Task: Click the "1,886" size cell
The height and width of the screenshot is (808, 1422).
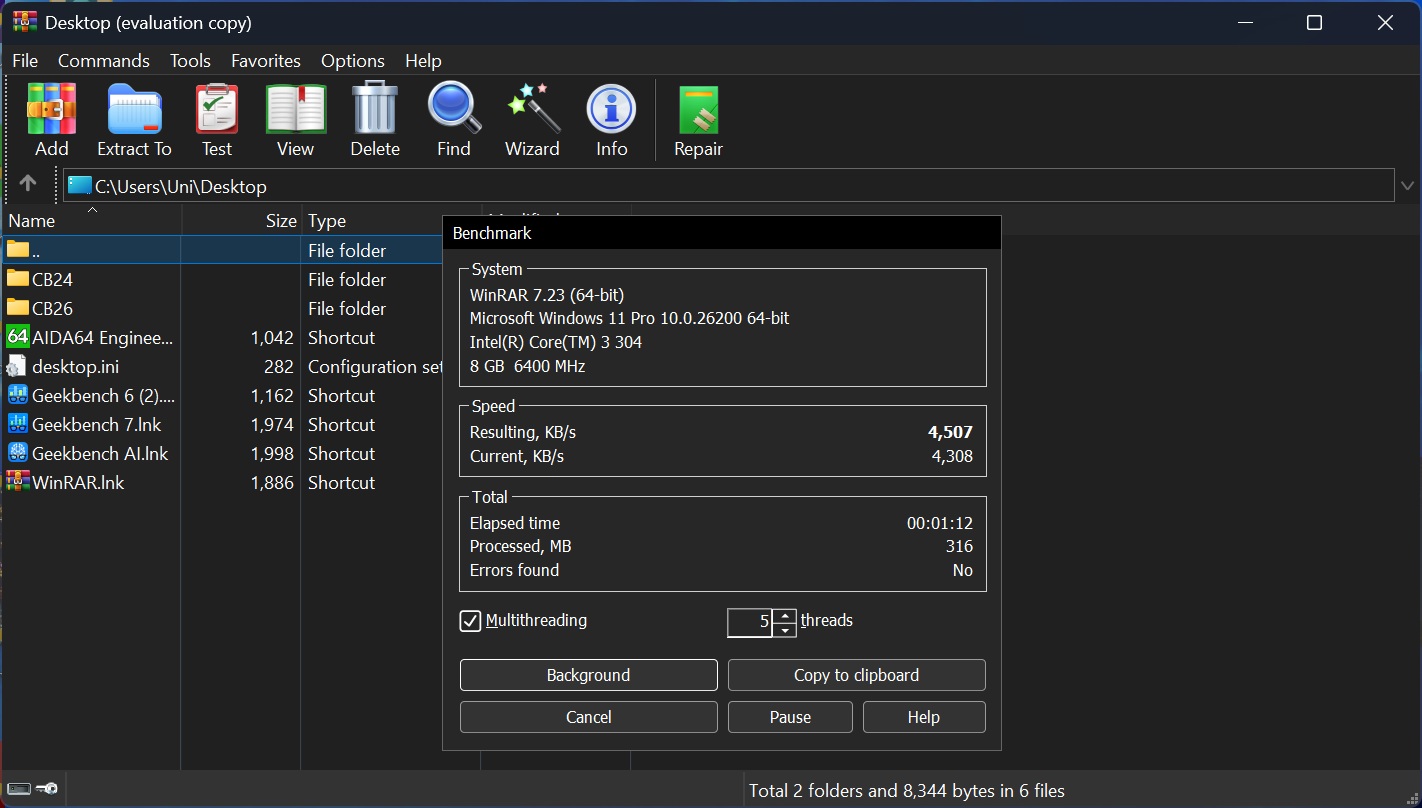Action: point(272,483)
